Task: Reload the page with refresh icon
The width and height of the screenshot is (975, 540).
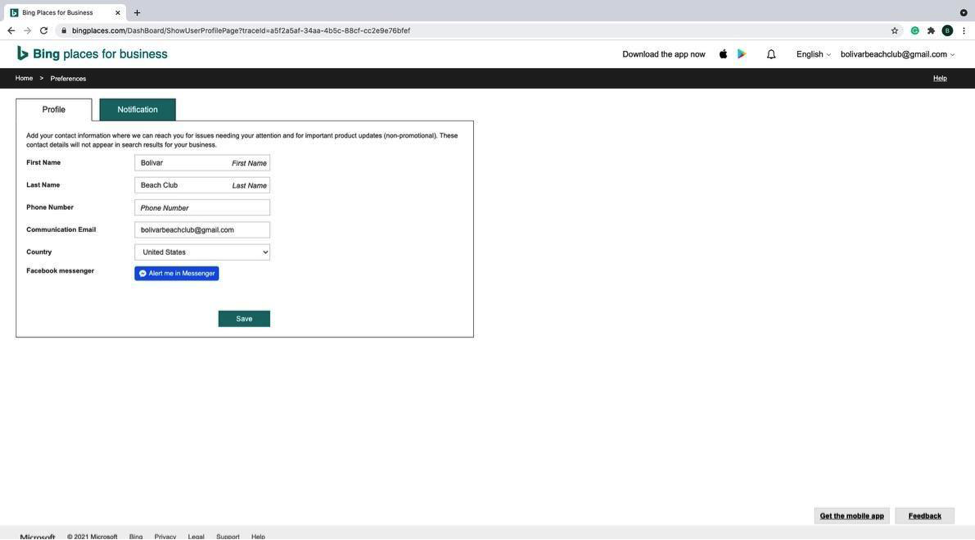Action: [x=44, y=30]
